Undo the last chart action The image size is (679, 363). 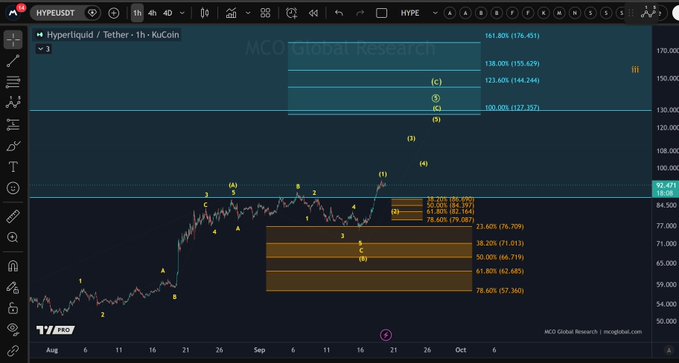point(339,13)
